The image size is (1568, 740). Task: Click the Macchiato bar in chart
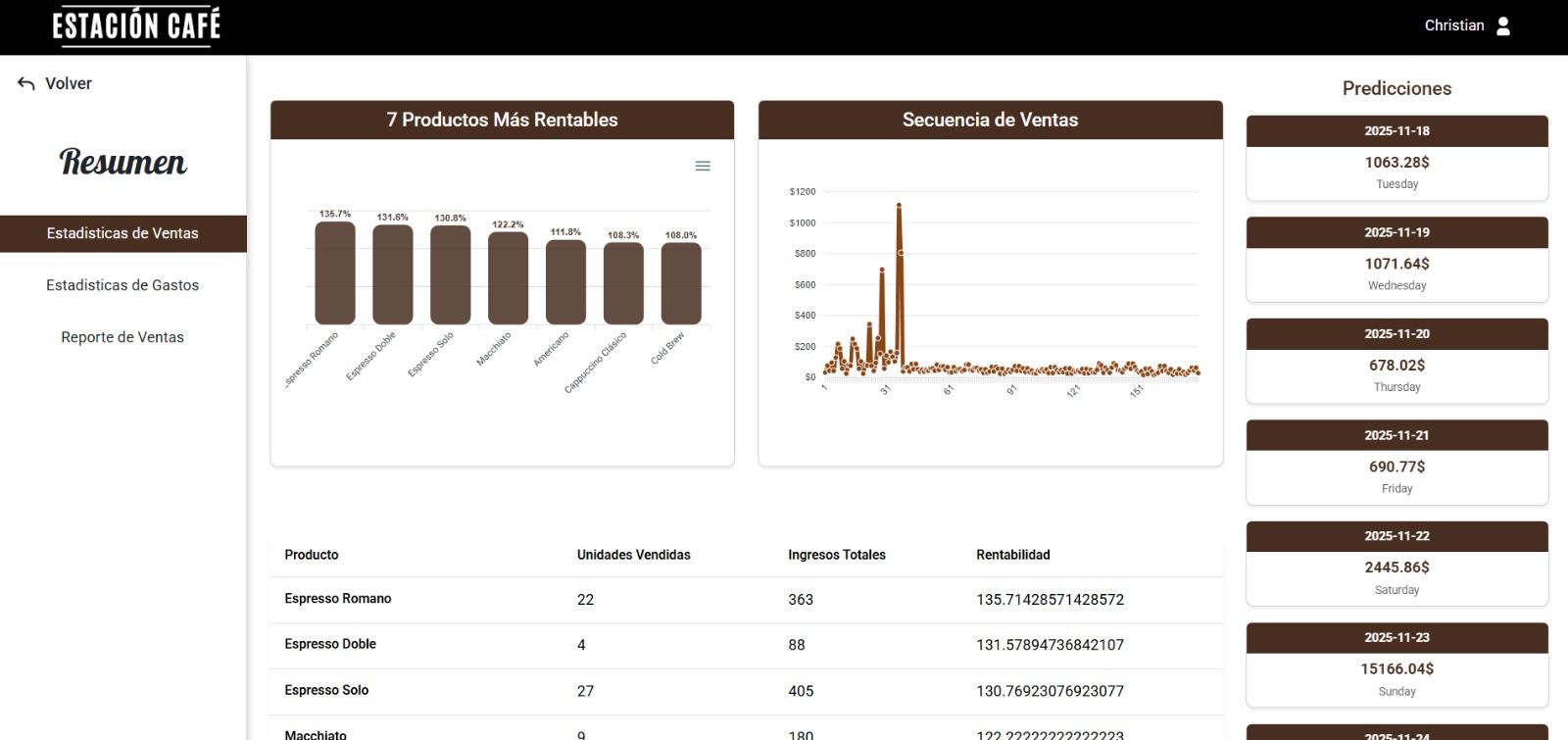point(508,278)
